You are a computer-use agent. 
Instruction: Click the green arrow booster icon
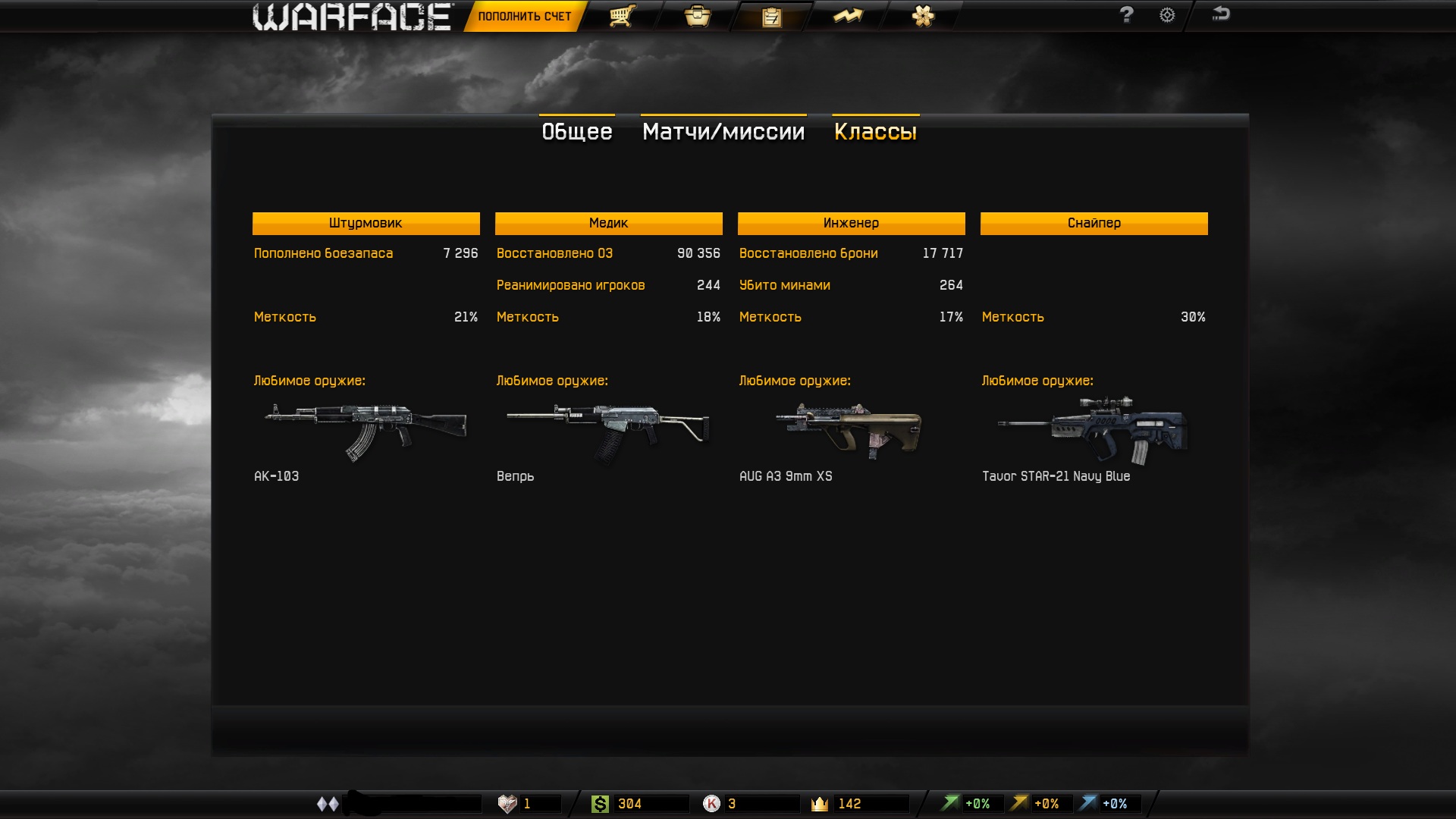949,802
